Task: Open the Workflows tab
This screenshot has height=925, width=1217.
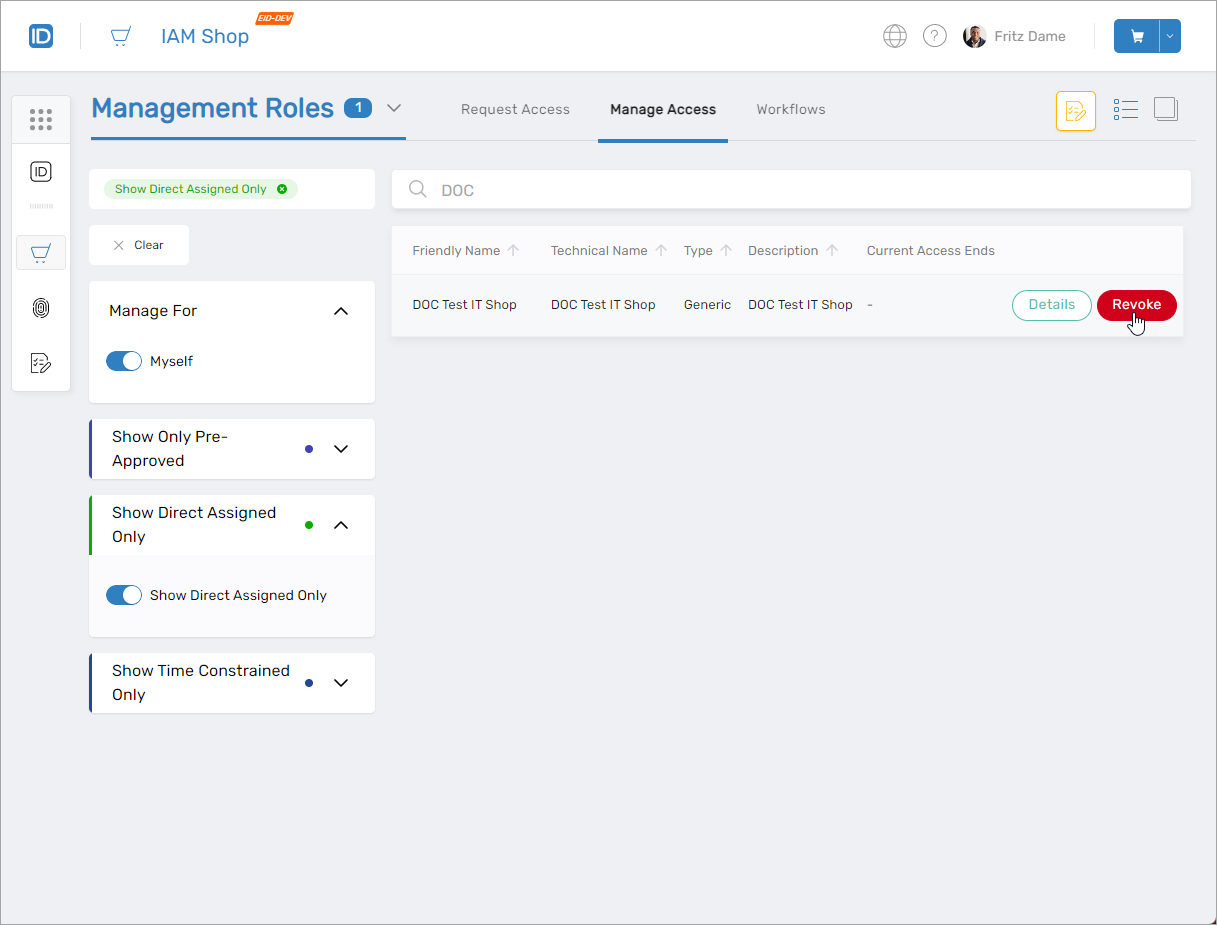Action: click(790, 110)
